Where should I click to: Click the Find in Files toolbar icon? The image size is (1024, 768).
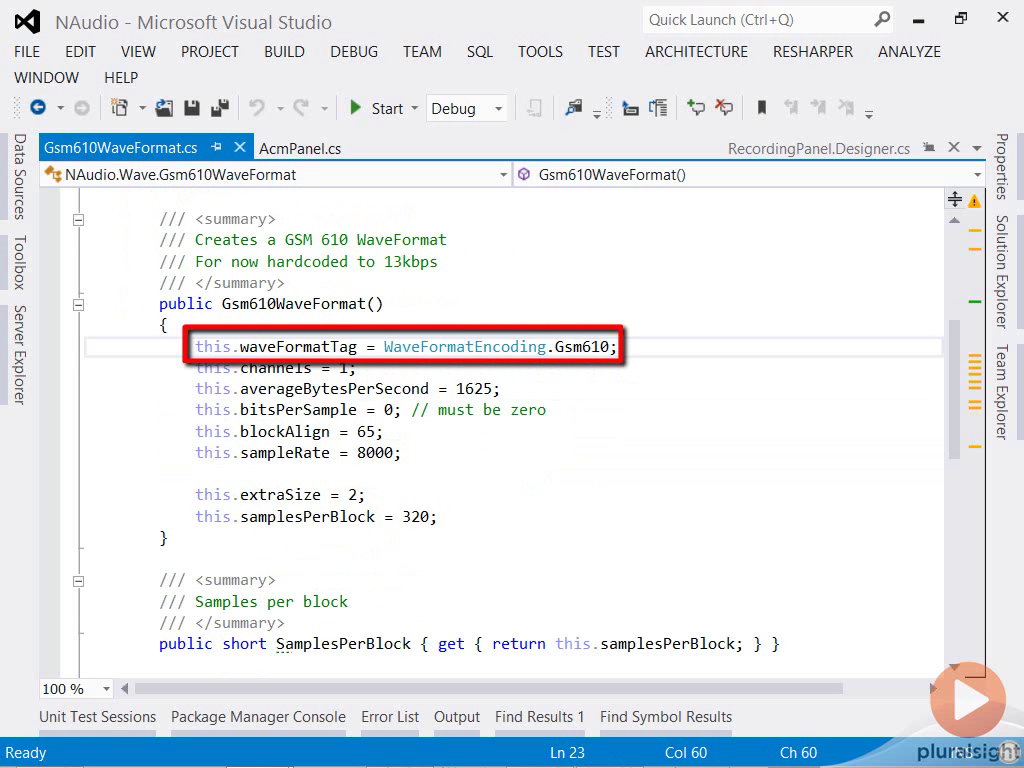[x=574, y=108]
